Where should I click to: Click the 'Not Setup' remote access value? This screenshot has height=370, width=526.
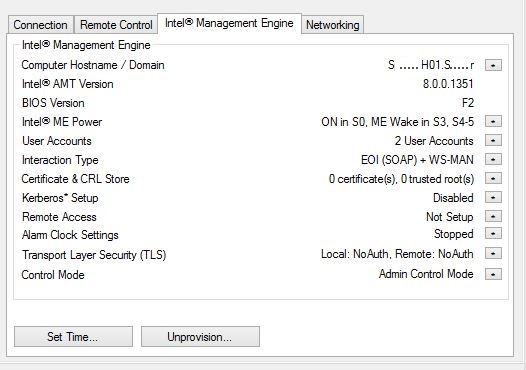pyautogui.click(x=450, y=217)
